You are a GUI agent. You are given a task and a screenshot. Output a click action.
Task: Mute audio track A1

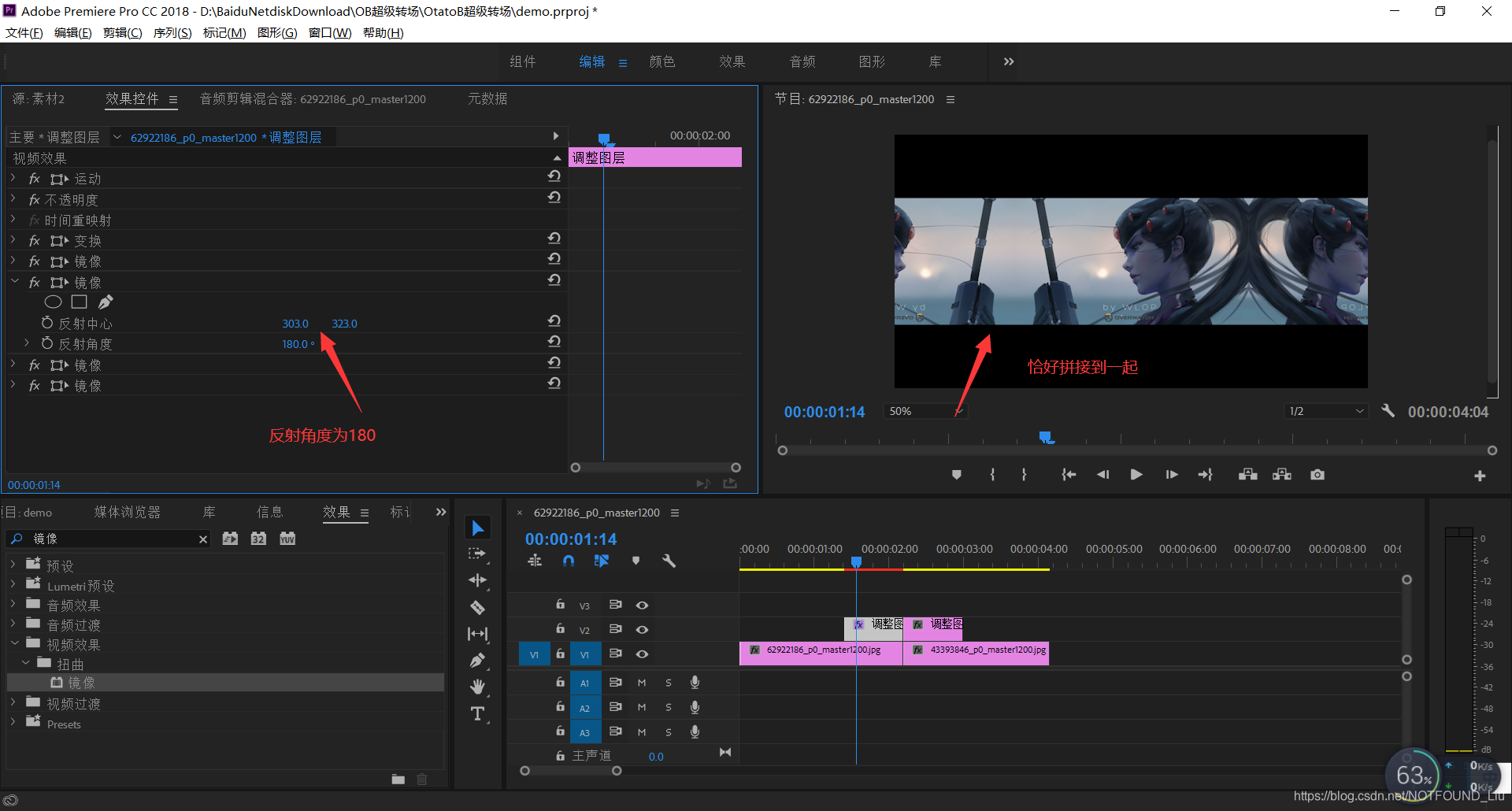(642, 683)
